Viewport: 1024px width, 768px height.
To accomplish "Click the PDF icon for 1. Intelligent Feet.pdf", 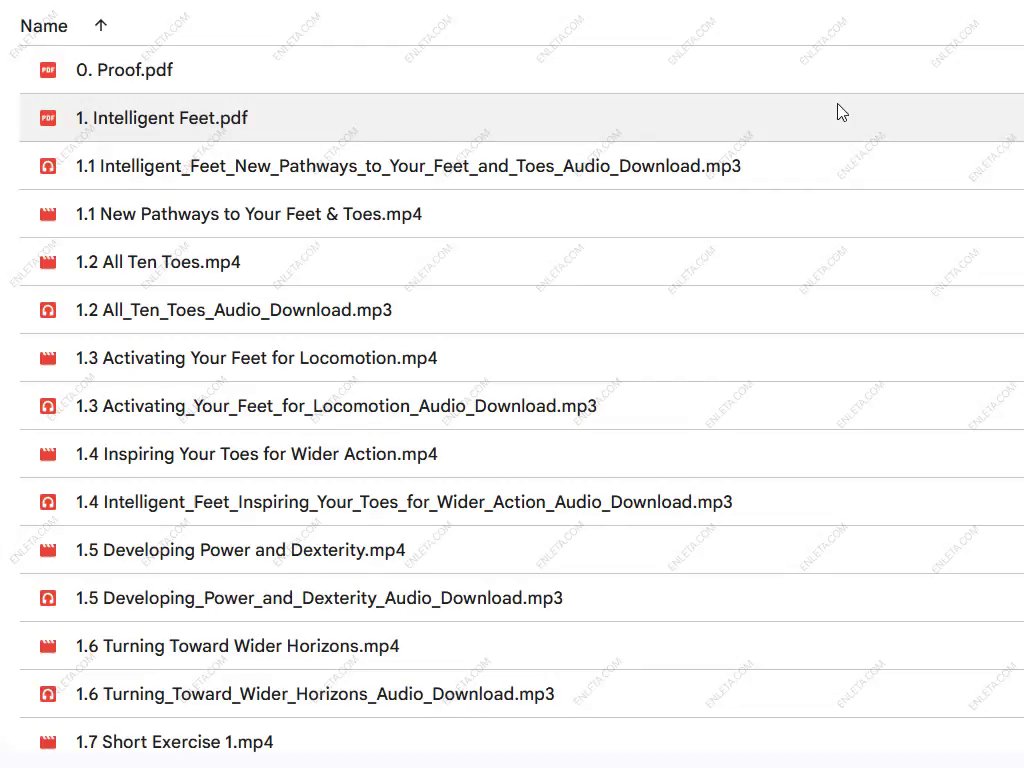I will [48, 118].
